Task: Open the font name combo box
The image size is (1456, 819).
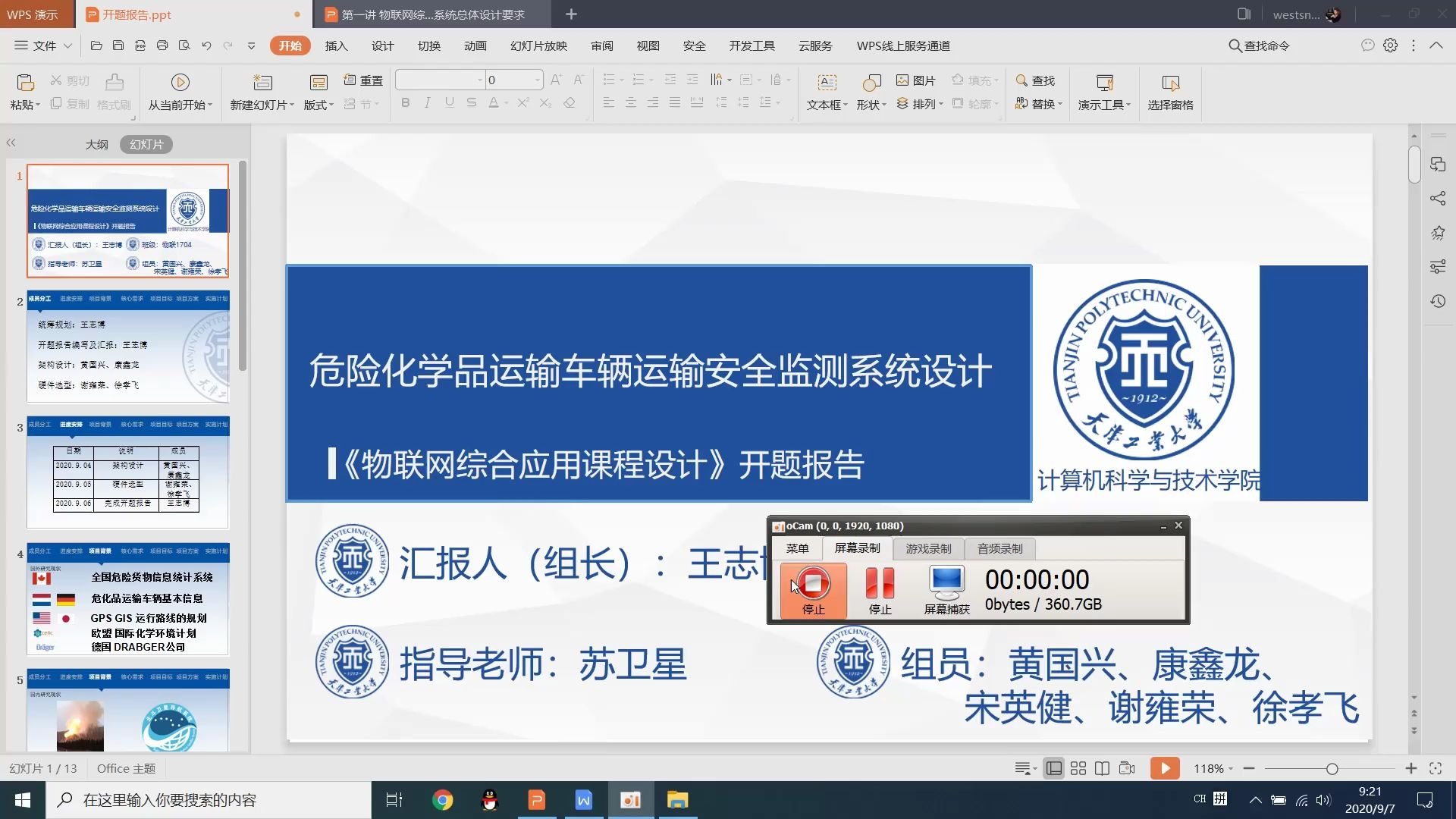Action: 440,80
